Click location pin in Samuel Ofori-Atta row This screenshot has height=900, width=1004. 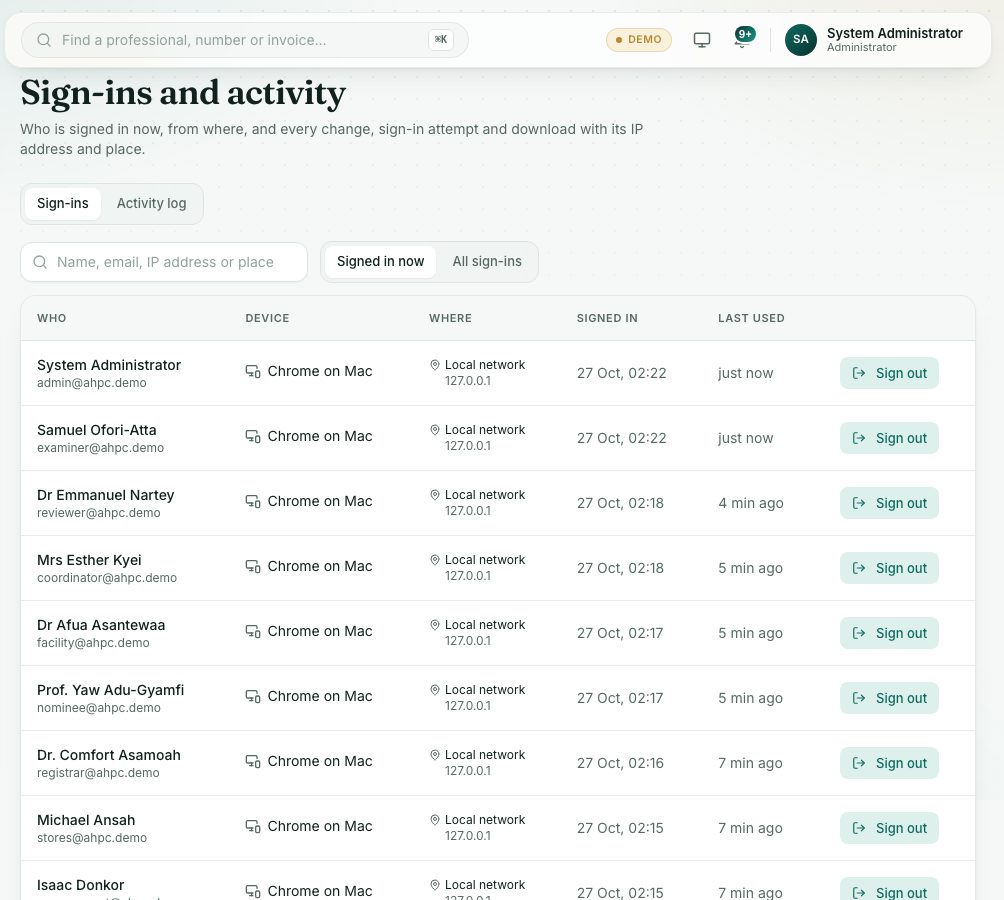tap(435, 430)
